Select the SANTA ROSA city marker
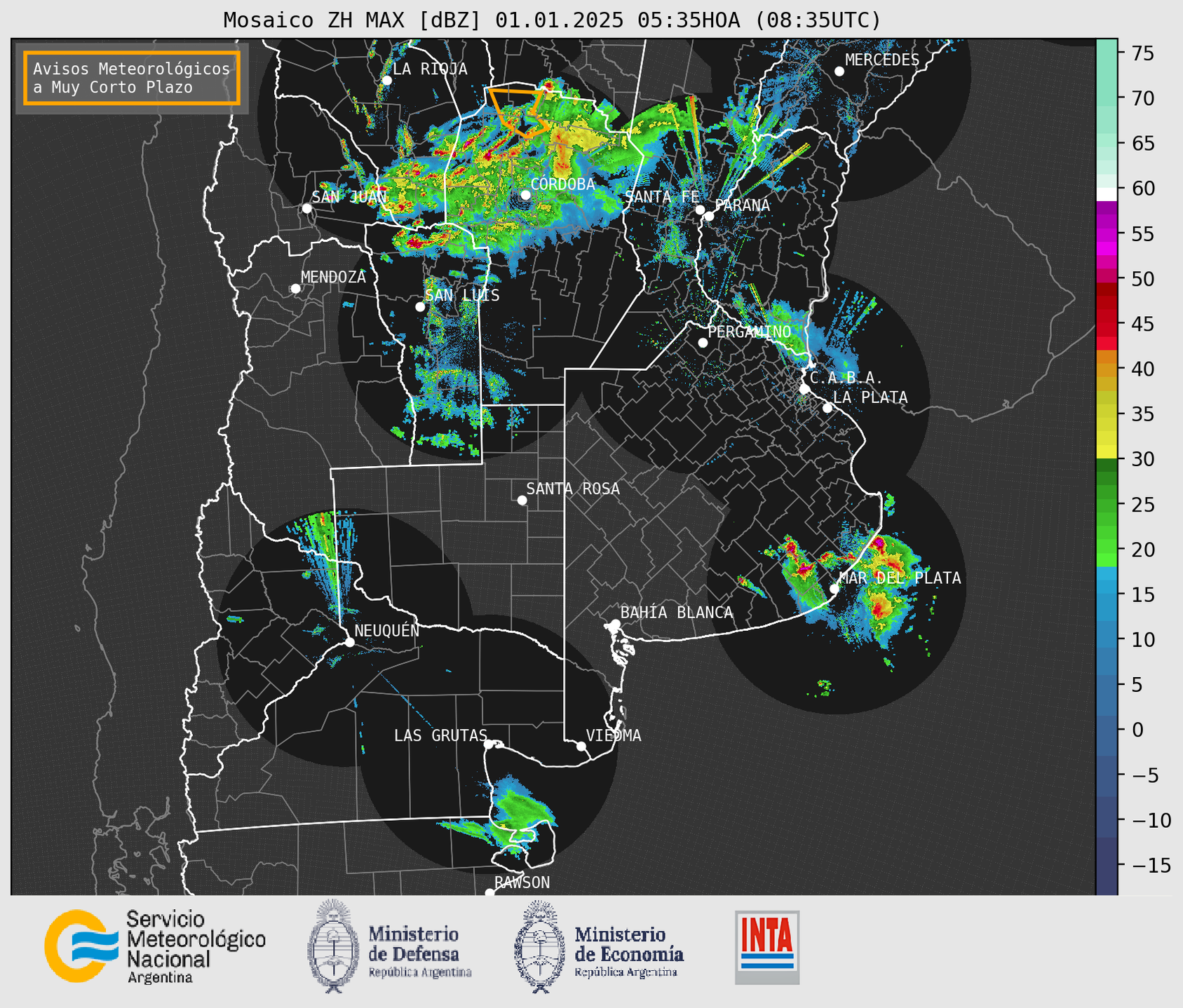1183x1008 pixels. (522, 500)
